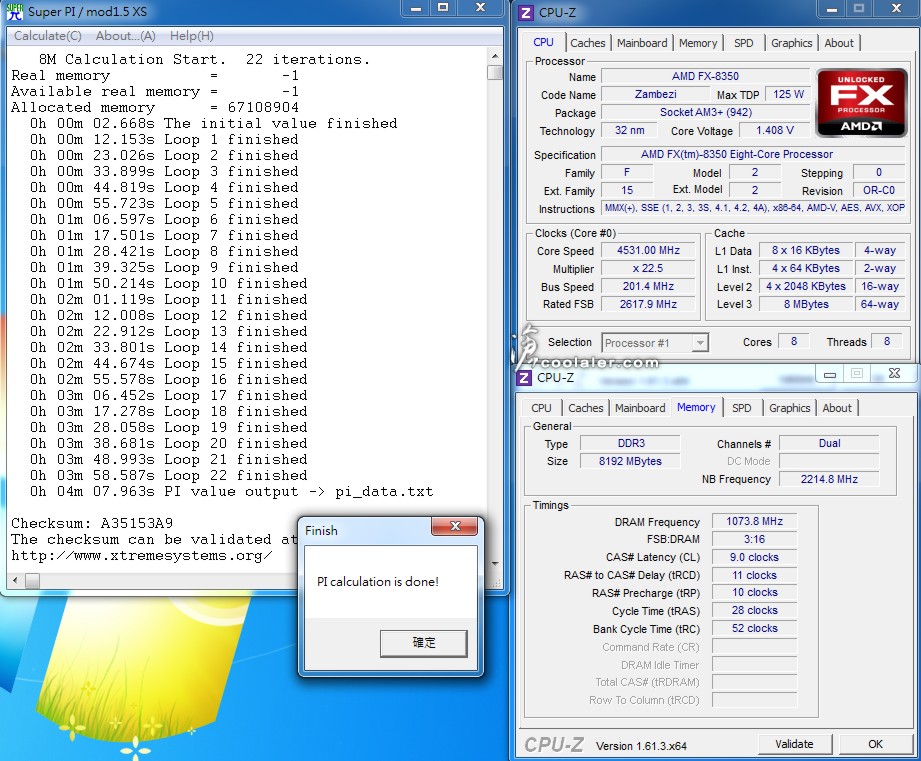The height and width of the screenshot is (761, 921).
Task: Click the FSB:DRAM value 3:16
Action: click(754, 539)
